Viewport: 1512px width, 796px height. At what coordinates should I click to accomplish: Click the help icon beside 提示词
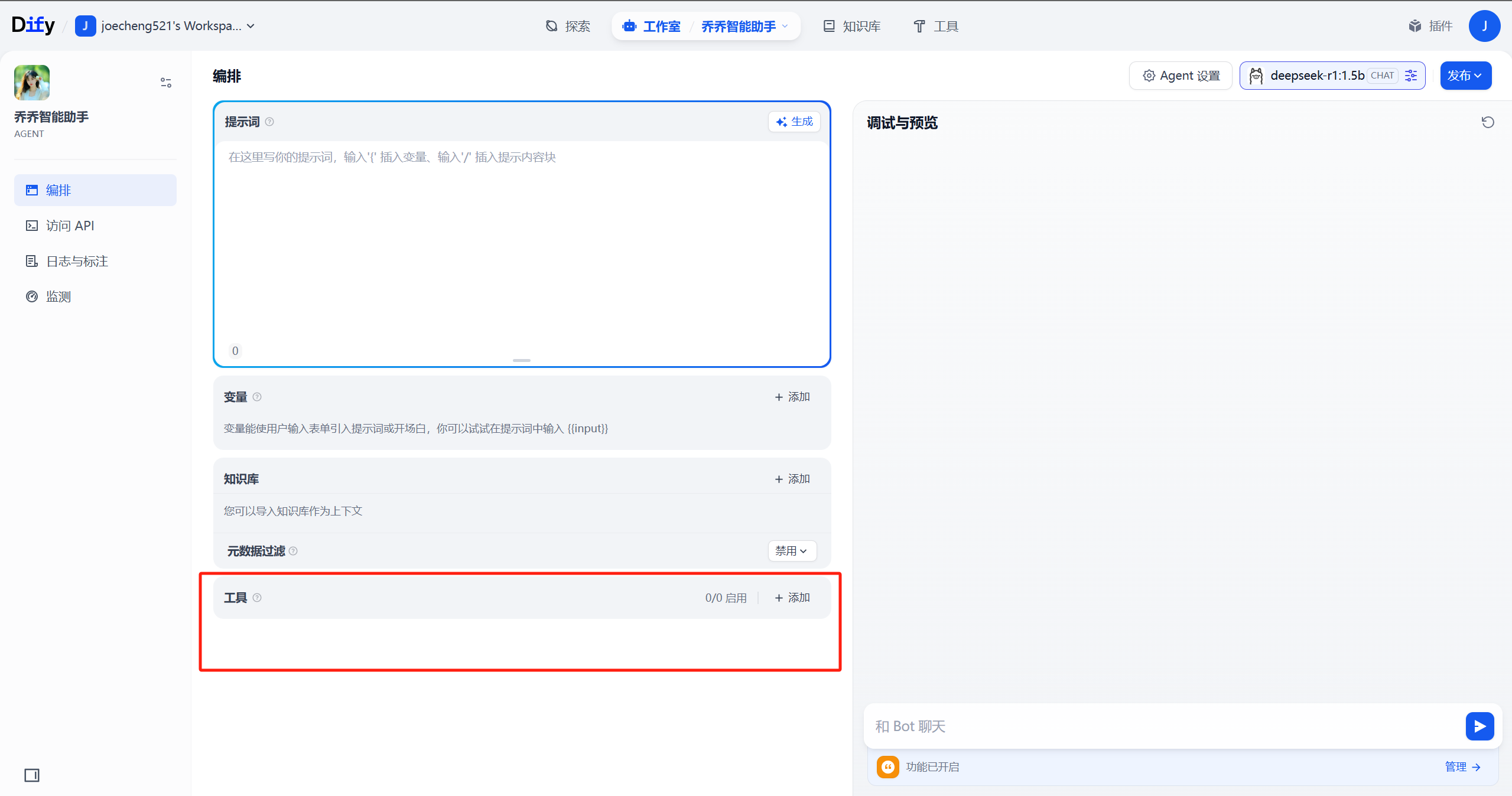[x=269, y=122]
